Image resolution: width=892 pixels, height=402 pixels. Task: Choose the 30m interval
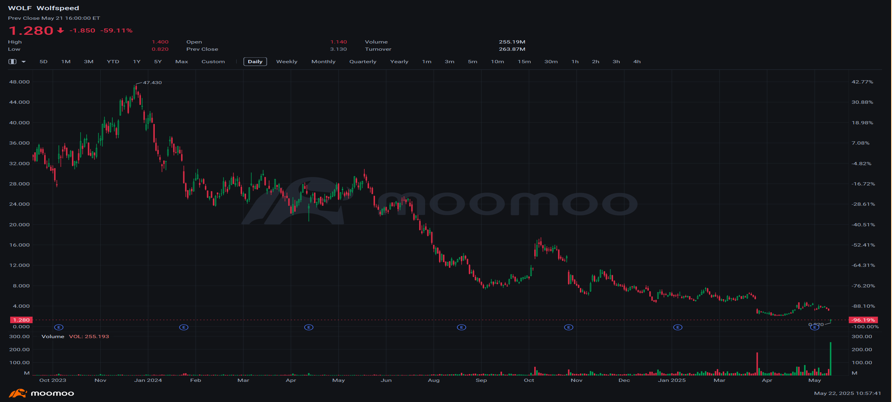tap(551, 61)
